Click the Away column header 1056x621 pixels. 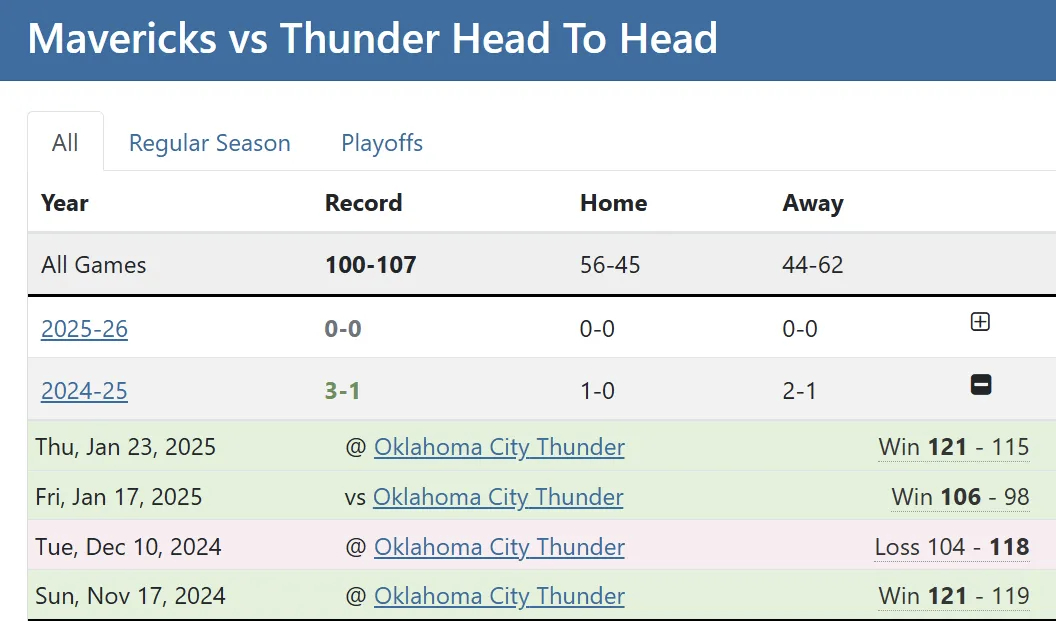813,203
